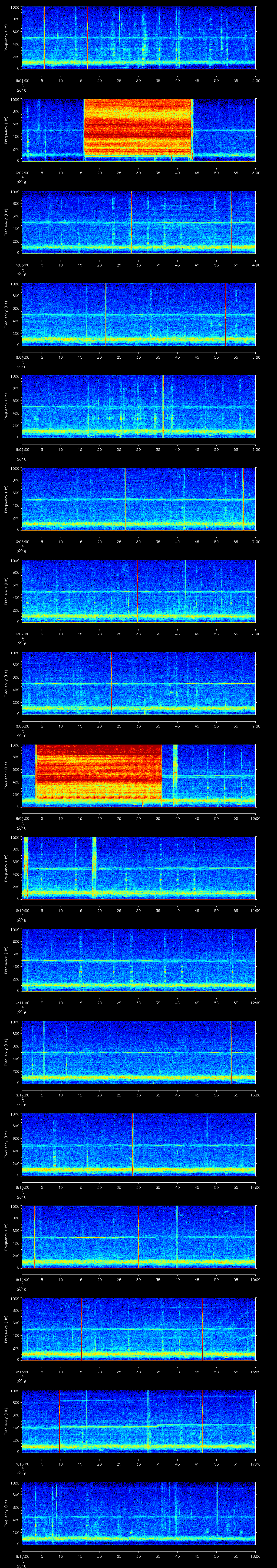Viewport: 277px width, 1568px height.
Task: Click the 1000 Hz tick label of the 6:08 spectrogram
Action: (15, 654)
